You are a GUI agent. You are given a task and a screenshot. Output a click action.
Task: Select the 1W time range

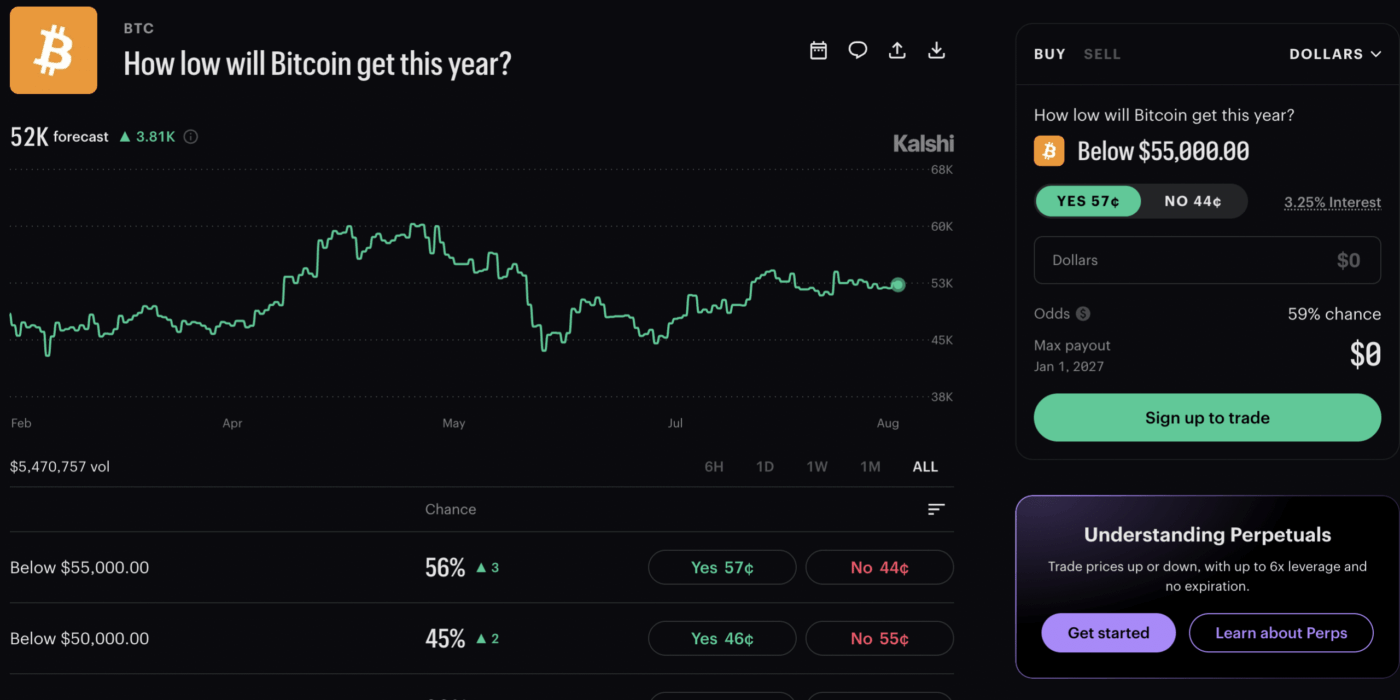pyautogui.click(x=817, y=467)
